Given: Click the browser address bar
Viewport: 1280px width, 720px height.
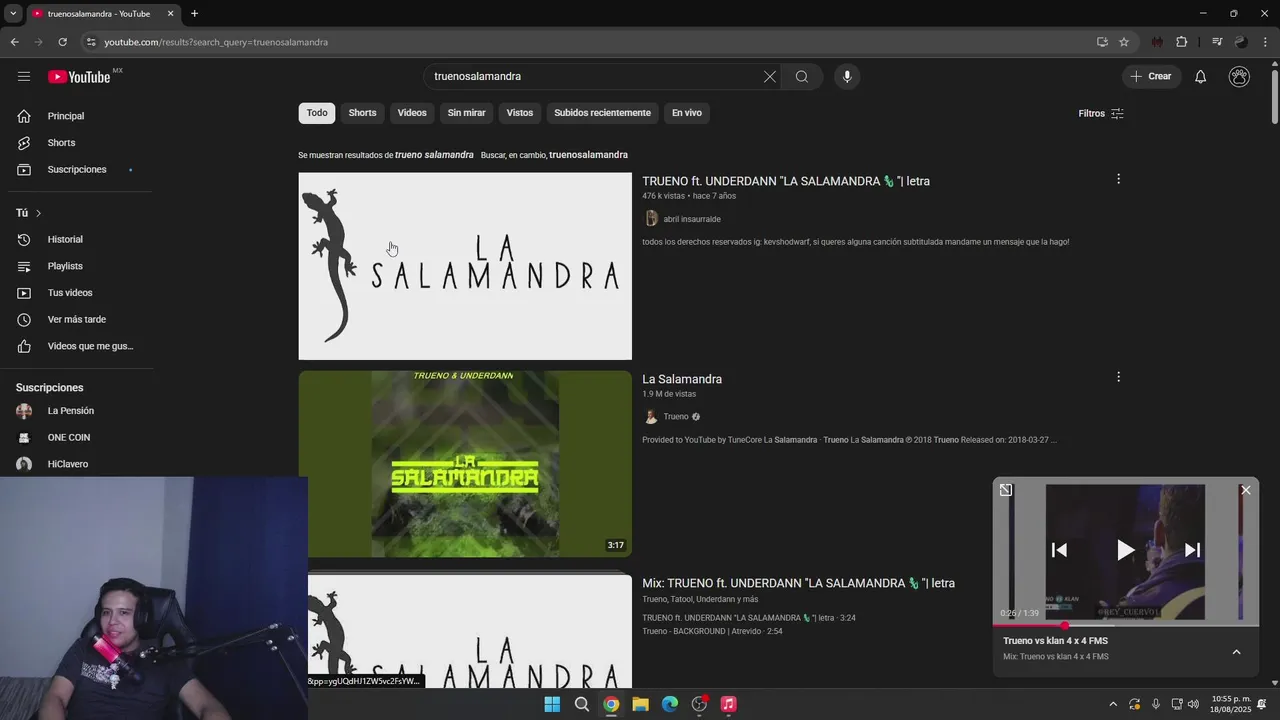Looking at the screenshot, I should click(x=590, y=42).
